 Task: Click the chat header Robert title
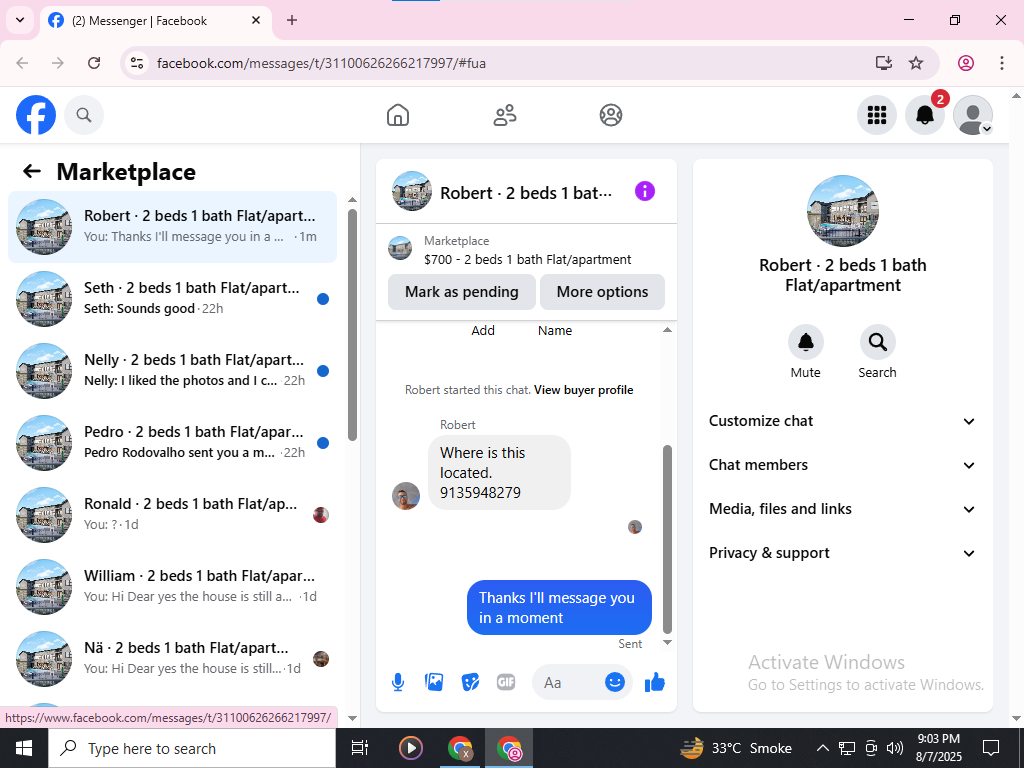click(526, 193)
